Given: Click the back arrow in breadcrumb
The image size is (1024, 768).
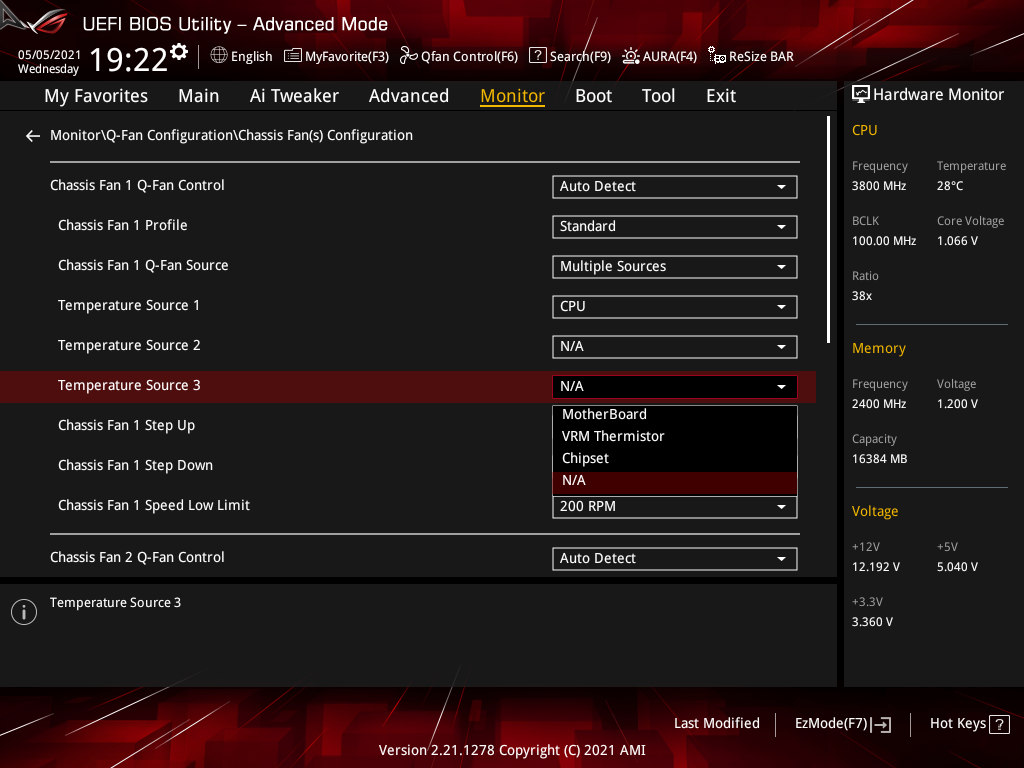Looking at the screenshot, I should 33,136.
